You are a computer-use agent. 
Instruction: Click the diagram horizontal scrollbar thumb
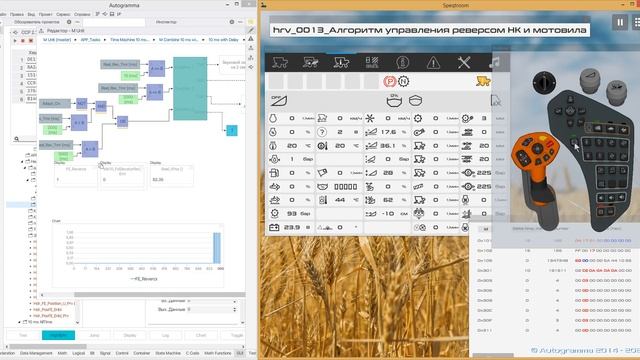(159, 295)
